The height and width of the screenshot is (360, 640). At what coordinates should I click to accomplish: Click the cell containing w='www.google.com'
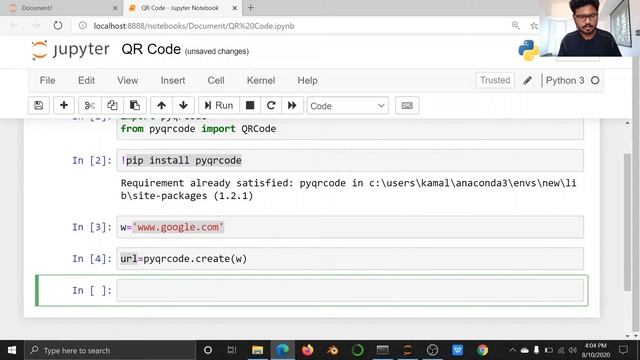coord(350,227)
